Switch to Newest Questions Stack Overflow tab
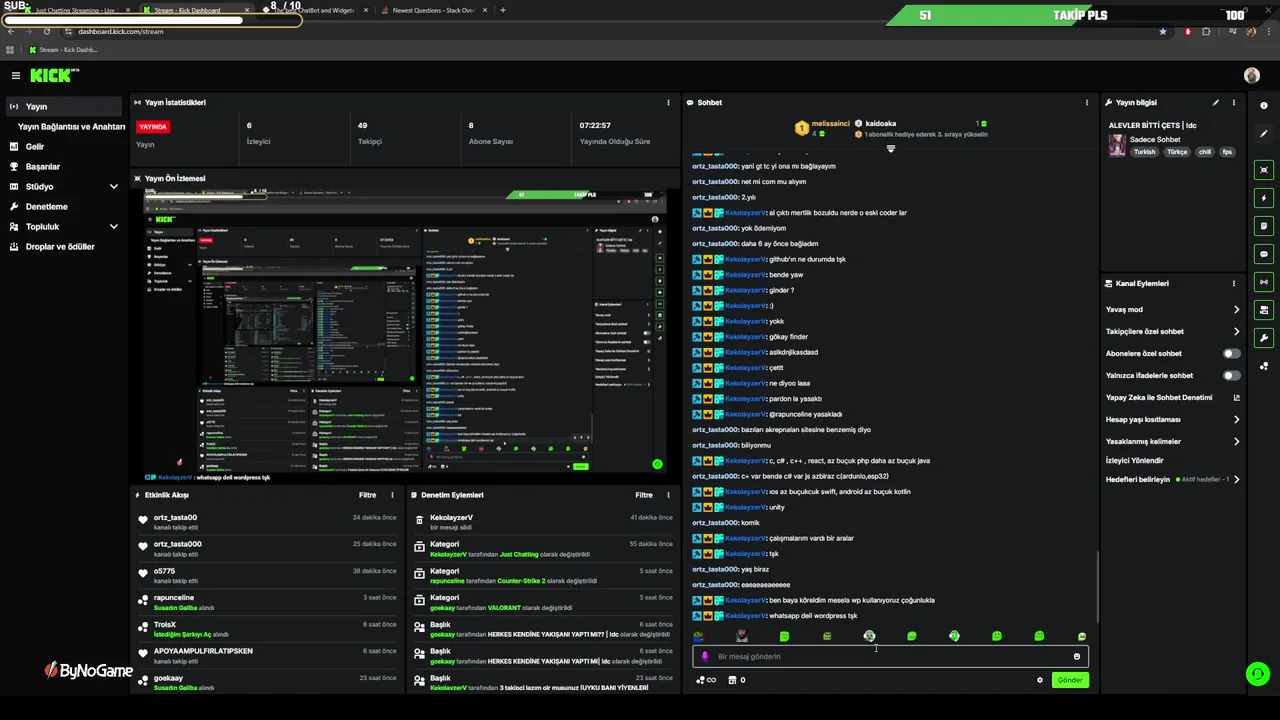1280x720 pixels. [x=433, y=10]
